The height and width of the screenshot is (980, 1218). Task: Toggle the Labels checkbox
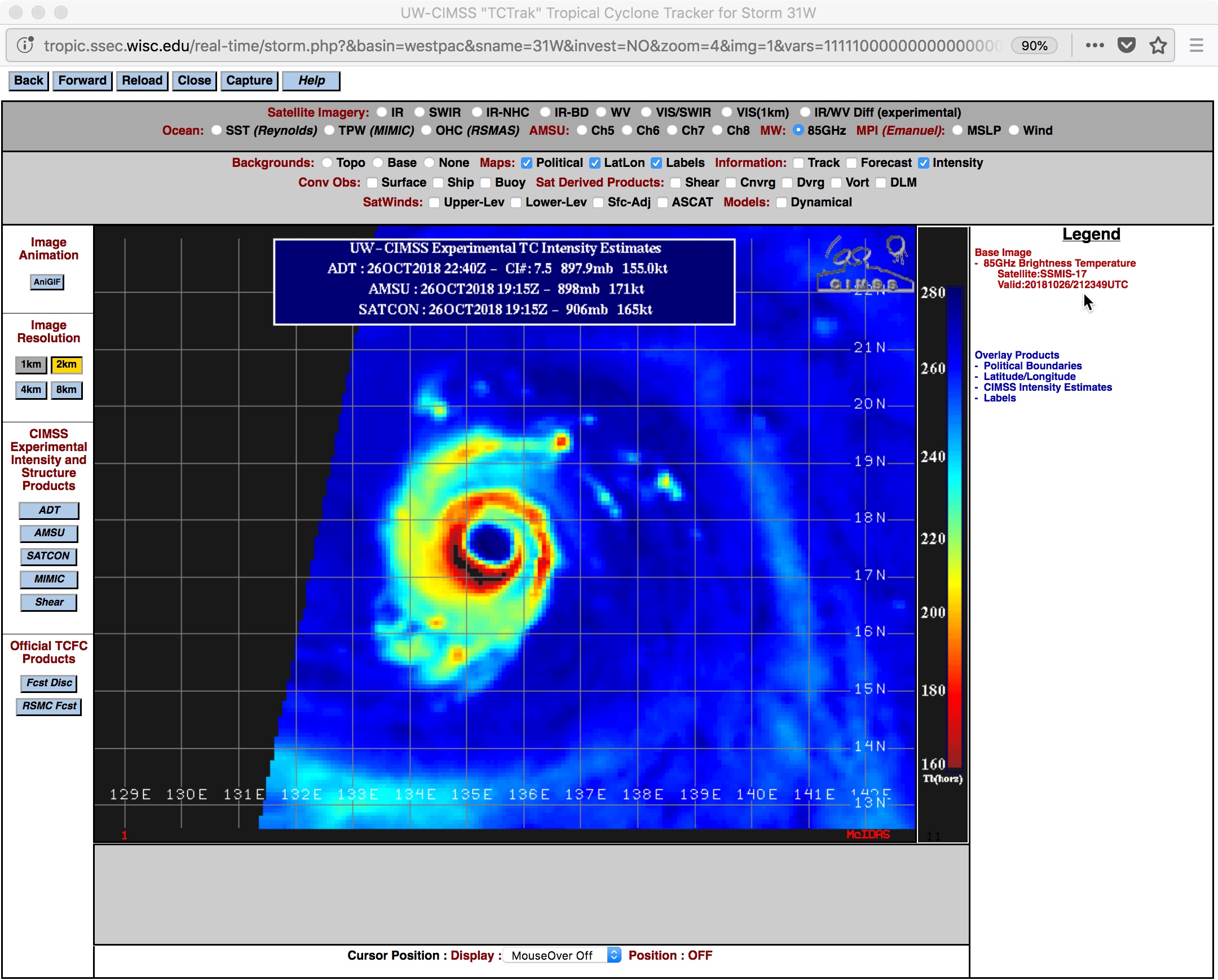tap(656, 162)
